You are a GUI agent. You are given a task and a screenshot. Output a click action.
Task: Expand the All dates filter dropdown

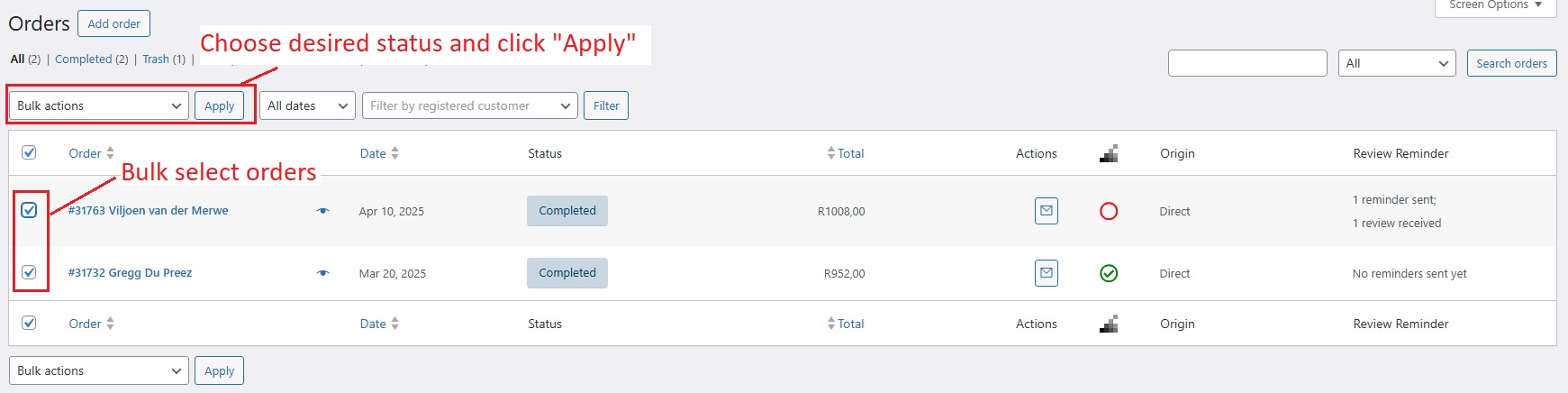[307, 105]
